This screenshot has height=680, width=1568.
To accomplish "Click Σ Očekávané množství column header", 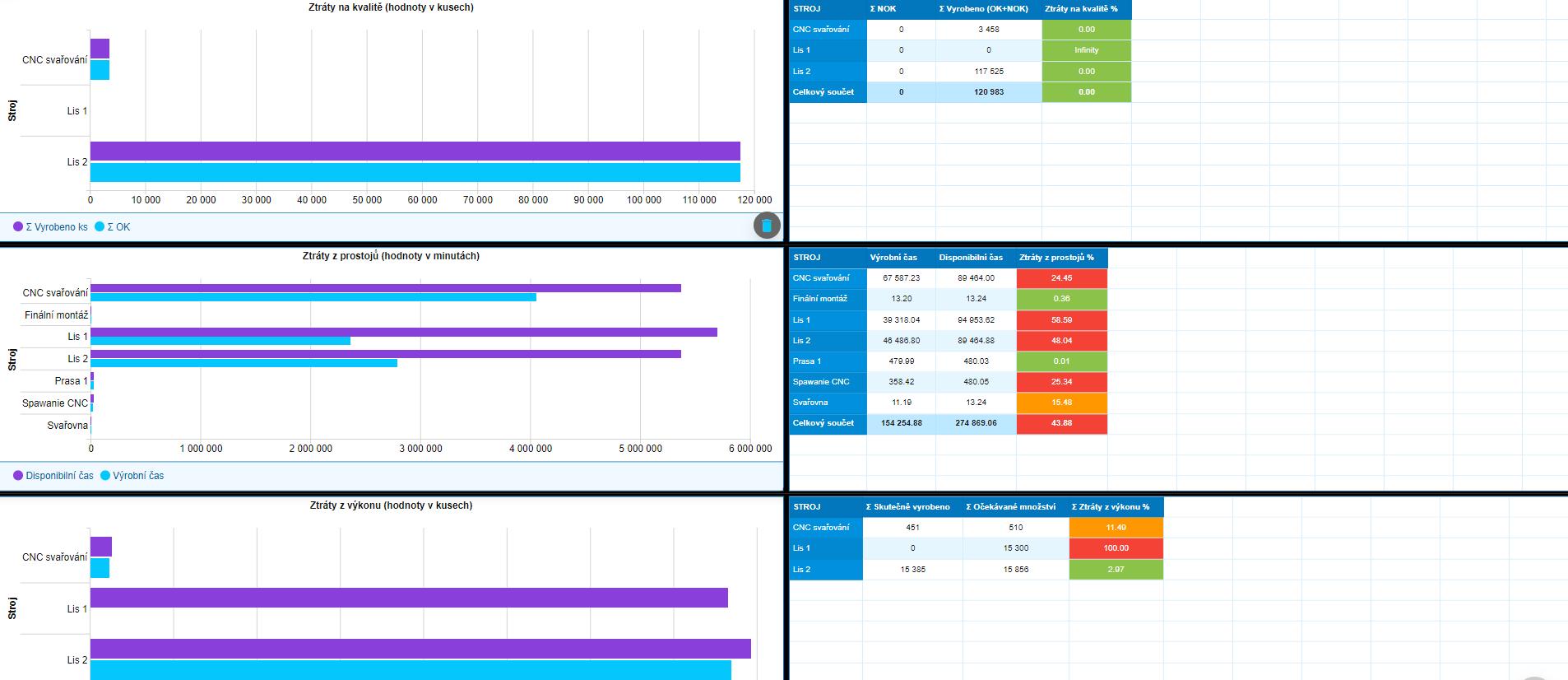I will point(1016,507).
